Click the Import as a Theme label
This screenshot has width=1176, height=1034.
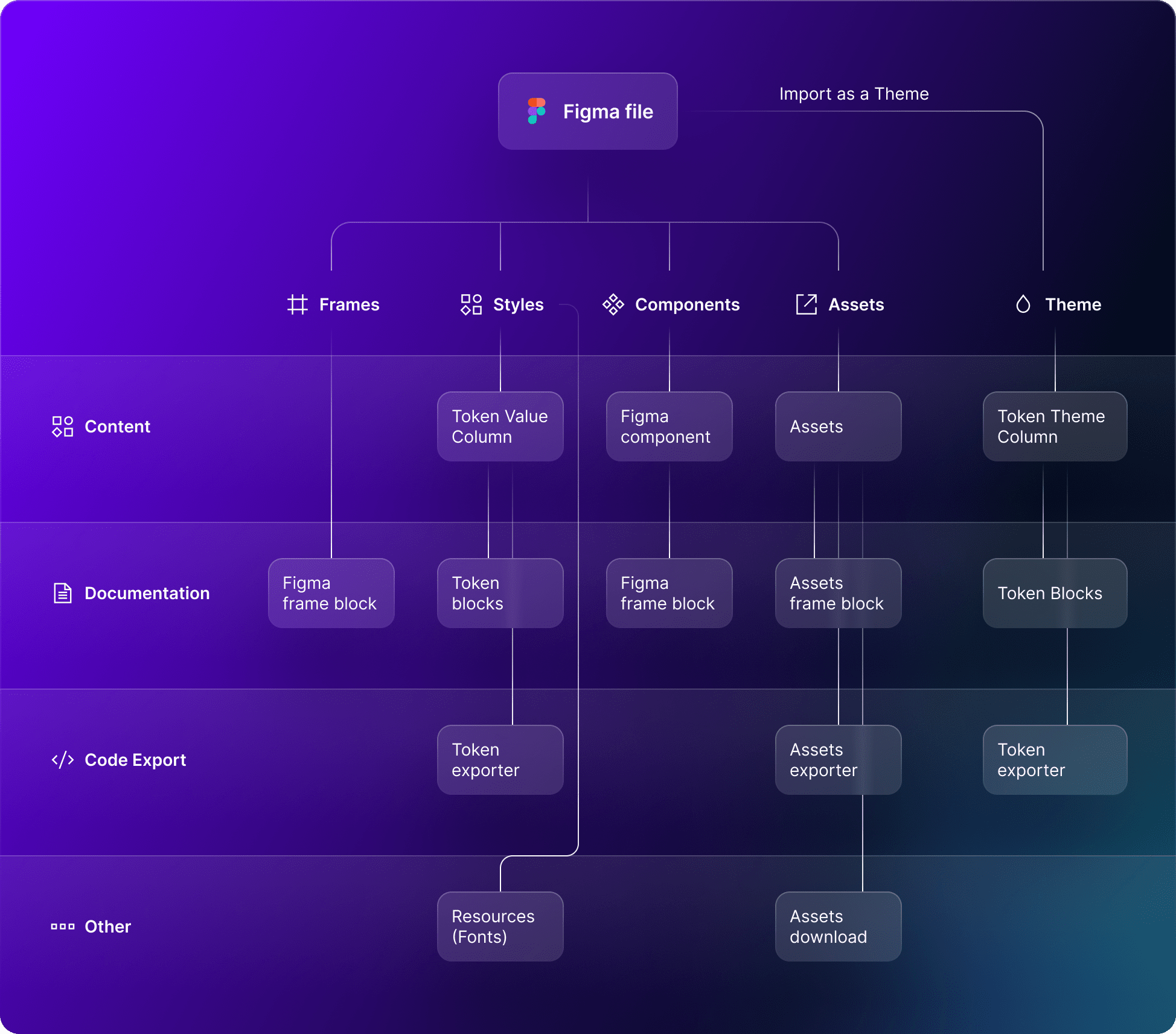(x=854, y=94)
